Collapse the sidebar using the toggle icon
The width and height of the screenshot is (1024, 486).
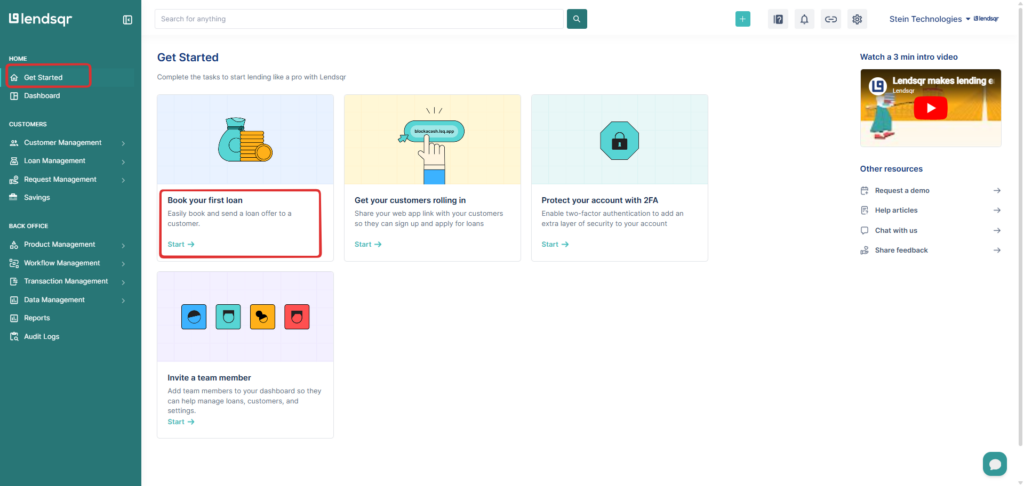click(127, 19)
